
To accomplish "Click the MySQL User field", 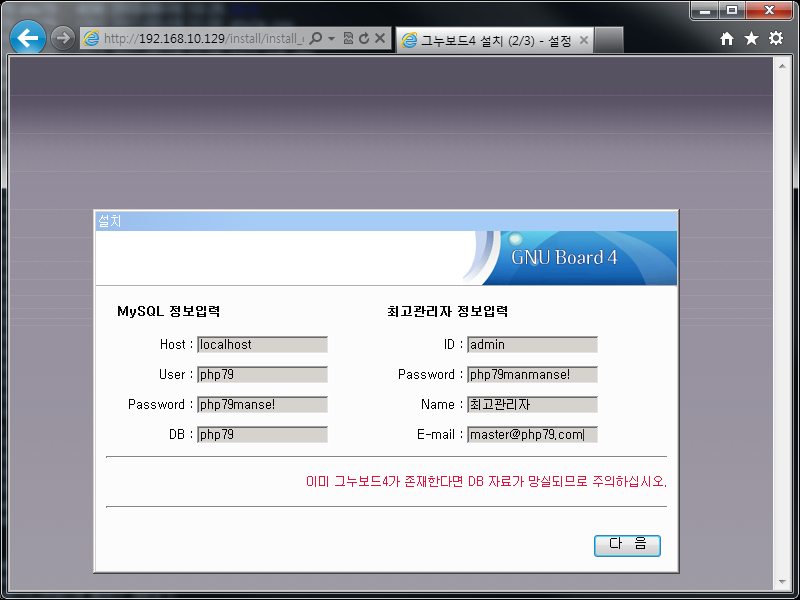I will tap(262, 374).
